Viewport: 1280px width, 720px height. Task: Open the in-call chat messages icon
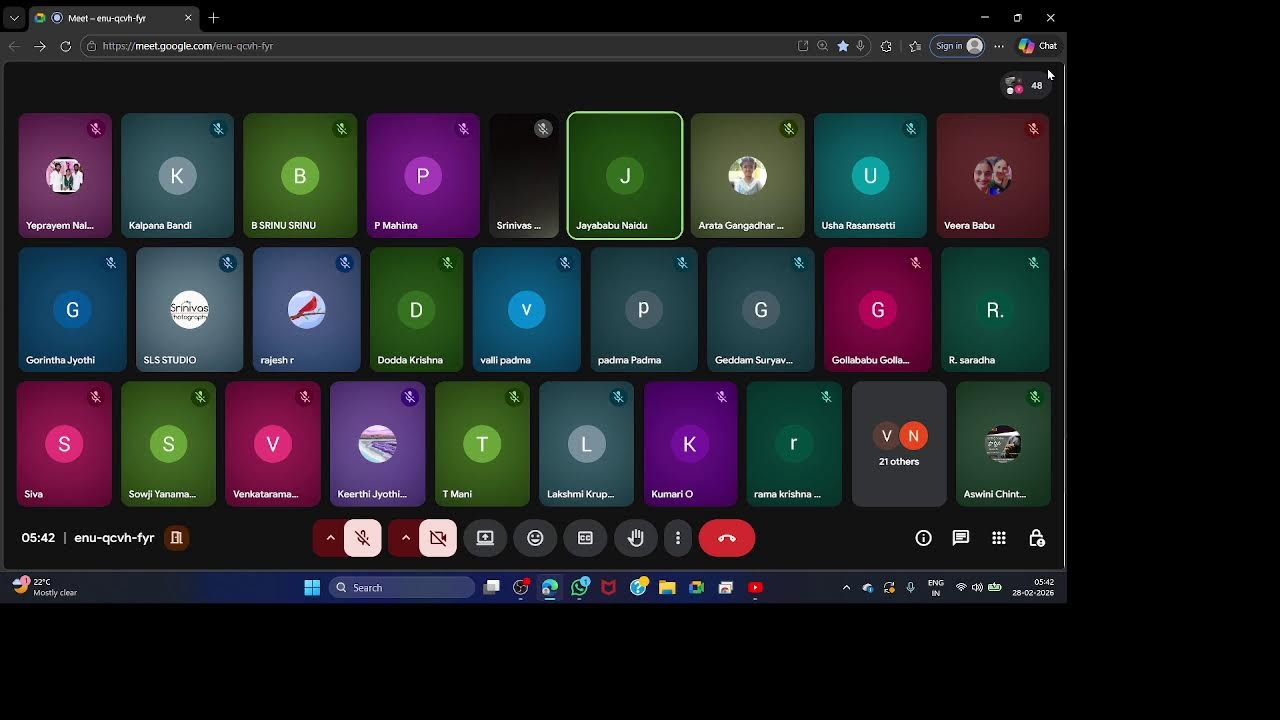click(x=961, y=538)
